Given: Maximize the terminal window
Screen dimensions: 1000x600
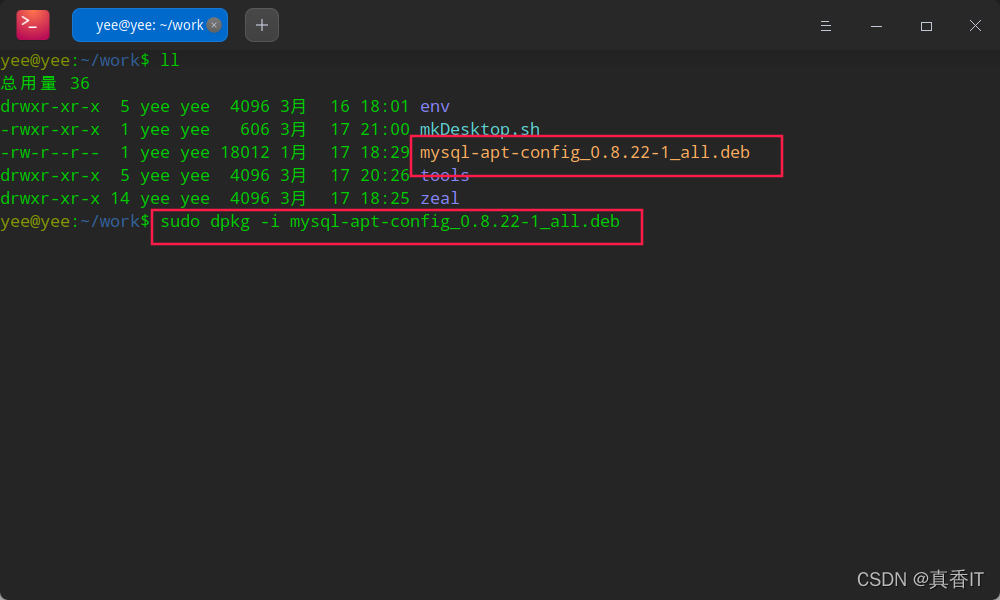Looking at the screenshot, I should 926,26.
